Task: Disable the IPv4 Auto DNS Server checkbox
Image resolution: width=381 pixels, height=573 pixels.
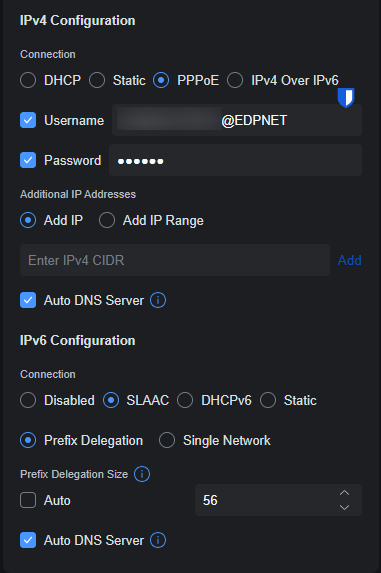Action: [28, 300]
